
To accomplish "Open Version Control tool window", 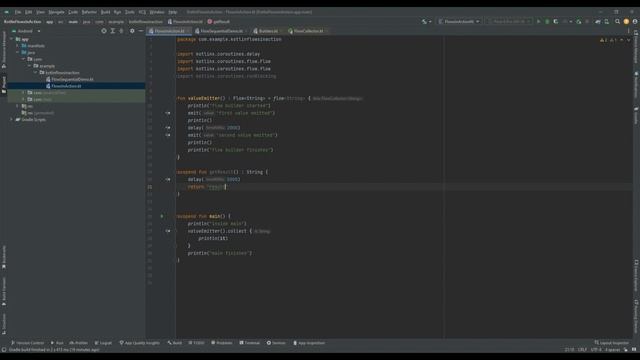I will (27, 343).
